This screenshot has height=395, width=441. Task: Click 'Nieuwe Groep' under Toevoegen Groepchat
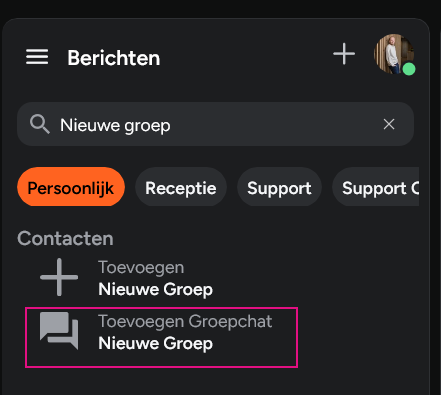pos(155,343)
